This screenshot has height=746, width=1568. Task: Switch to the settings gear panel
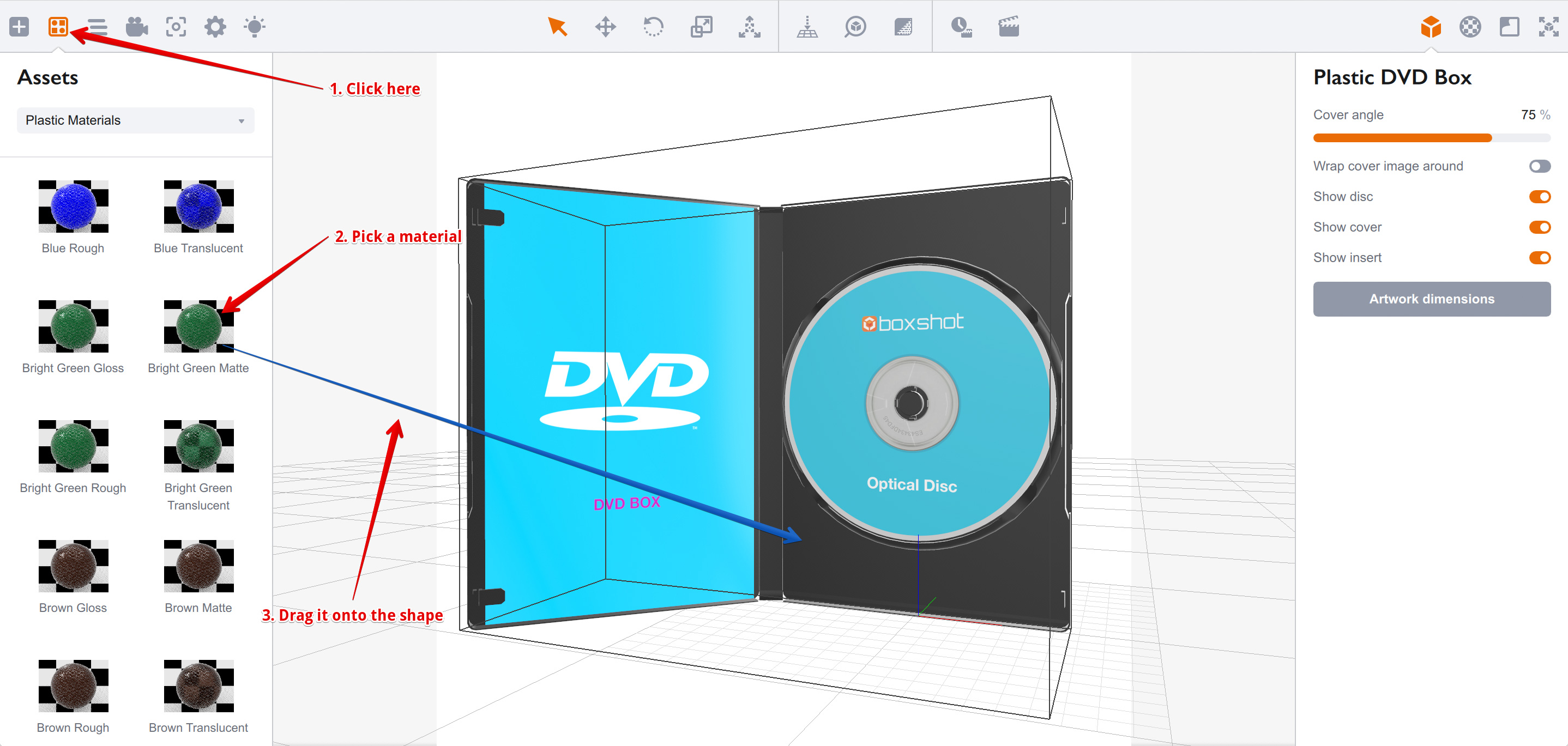point(214,27)
